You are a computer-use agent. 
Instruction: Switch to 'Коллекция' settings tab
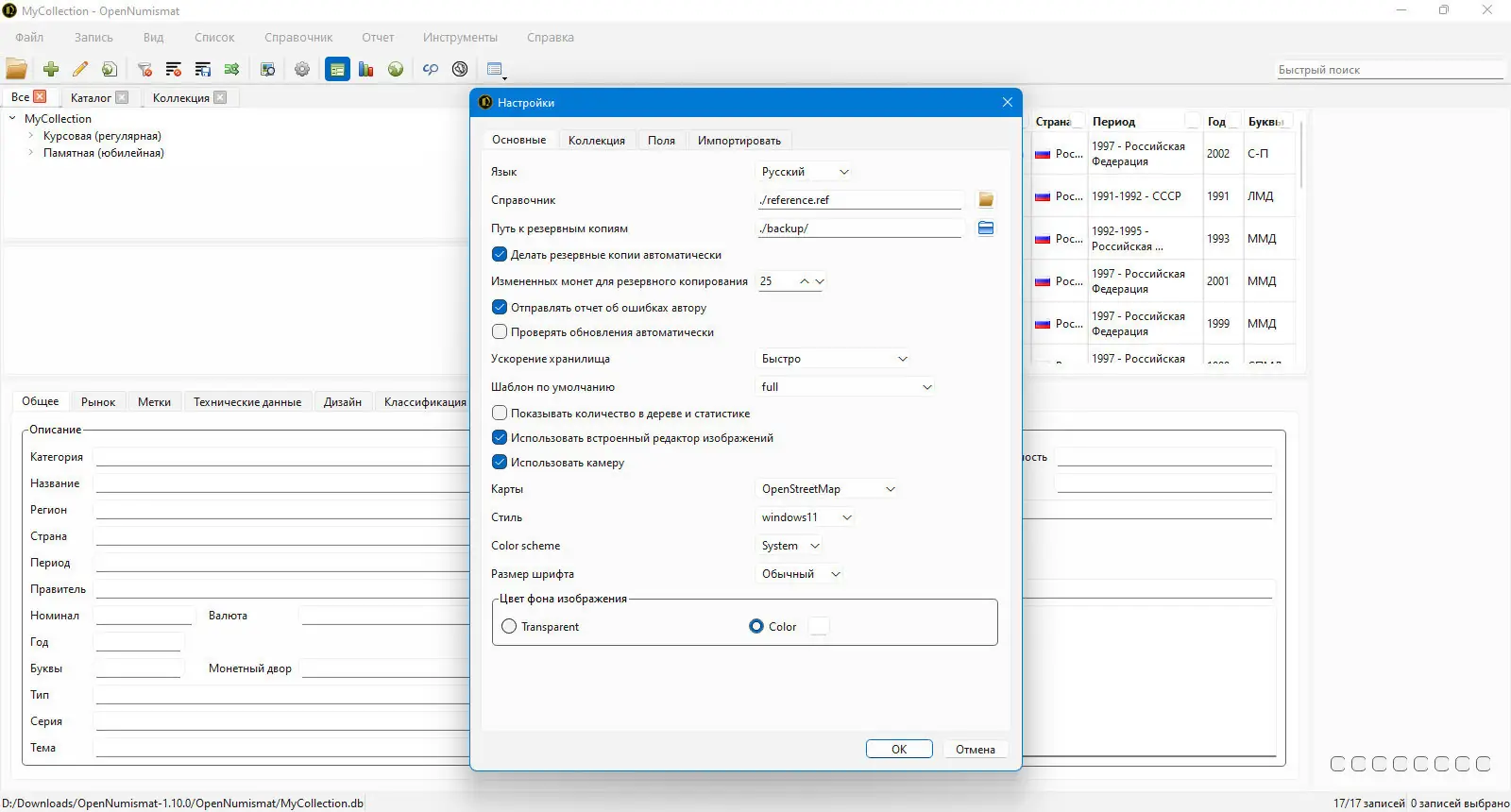tap(597, 140)
